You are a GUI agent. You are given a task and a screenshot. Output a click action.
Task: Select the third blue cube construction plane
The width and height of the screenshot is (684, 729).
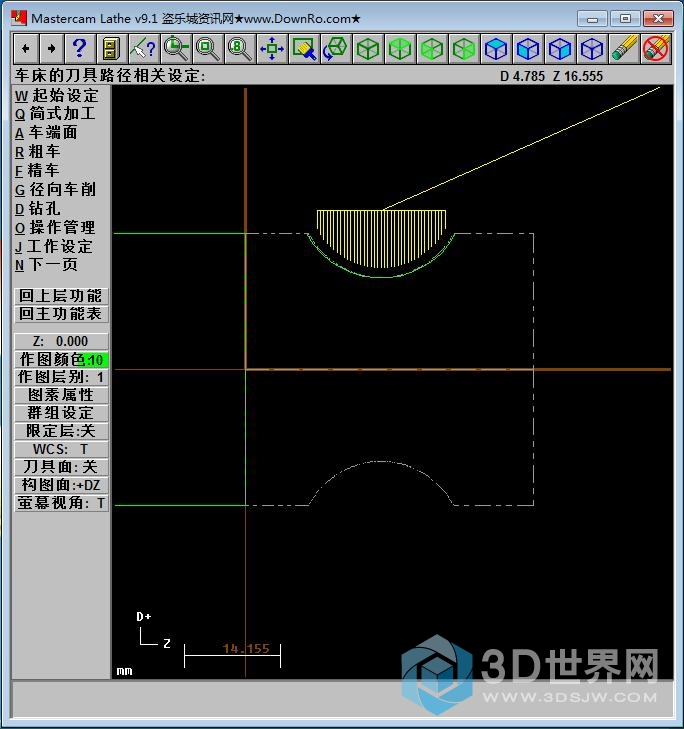560,48
